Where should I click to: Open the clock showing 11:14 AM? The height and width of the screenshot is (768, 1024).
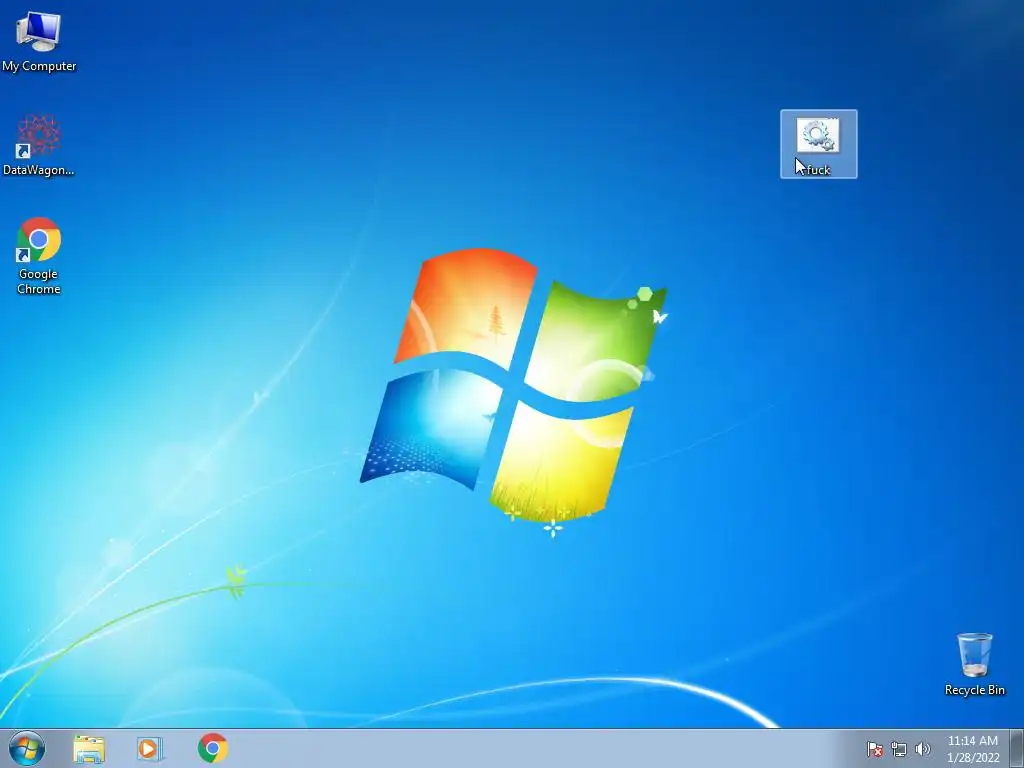[972, 741]
